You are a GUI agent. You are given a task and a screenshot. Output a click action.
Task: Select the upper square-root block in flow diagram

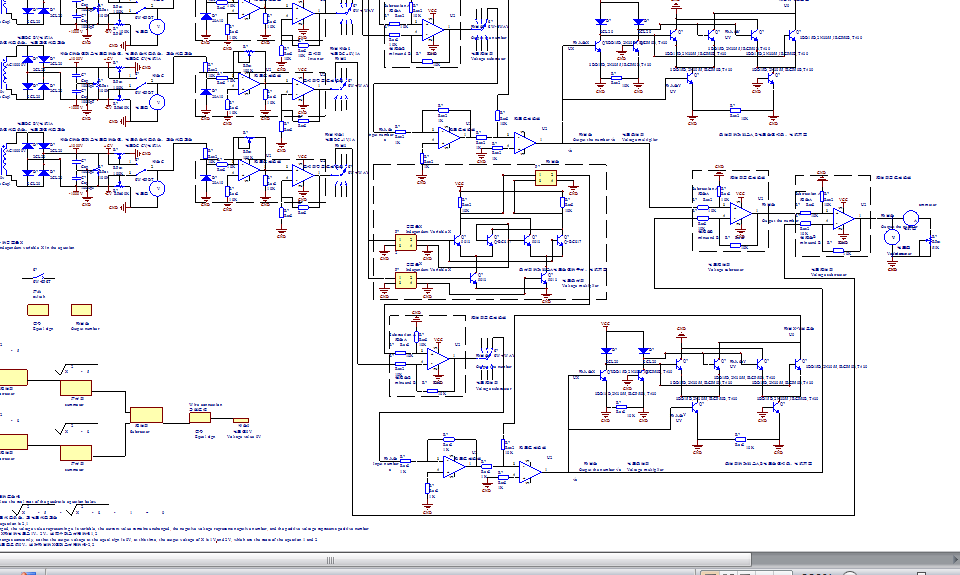tap(75, 388)
